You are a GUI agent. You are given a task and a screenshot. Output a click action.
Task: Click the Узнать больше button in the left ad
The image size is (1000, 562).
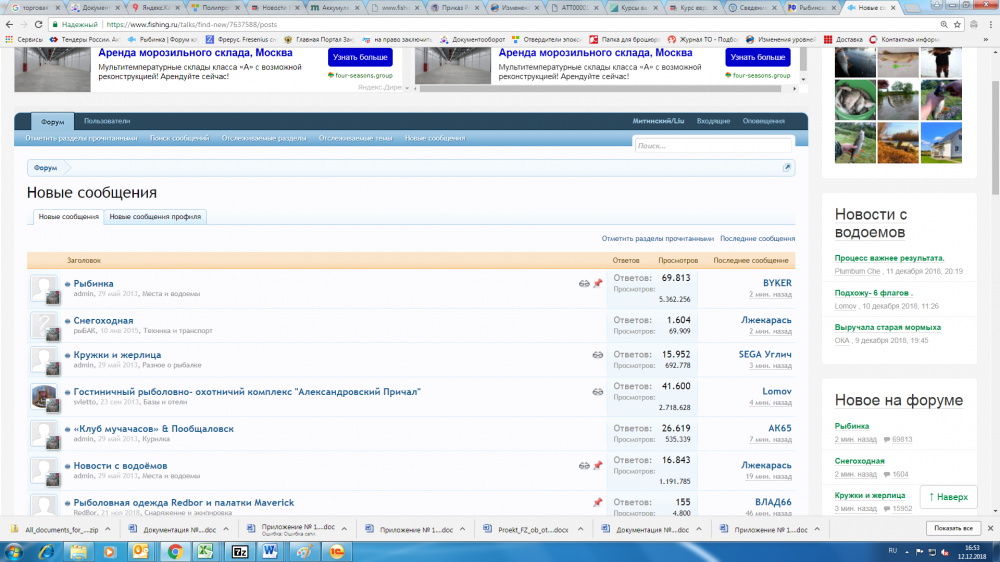point(360,57)
